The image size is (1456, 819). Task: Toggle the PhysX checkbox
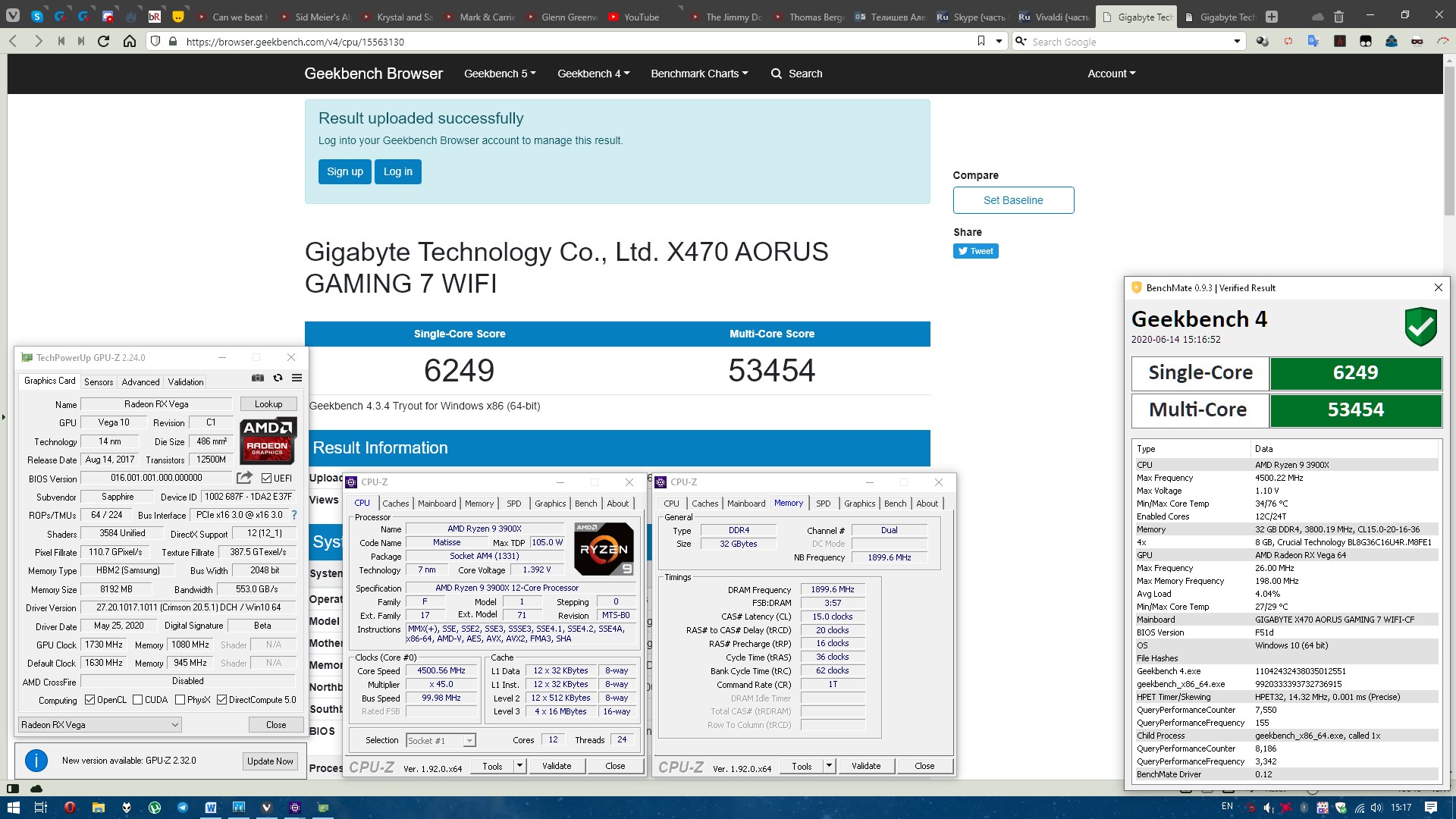coord(180,700)
